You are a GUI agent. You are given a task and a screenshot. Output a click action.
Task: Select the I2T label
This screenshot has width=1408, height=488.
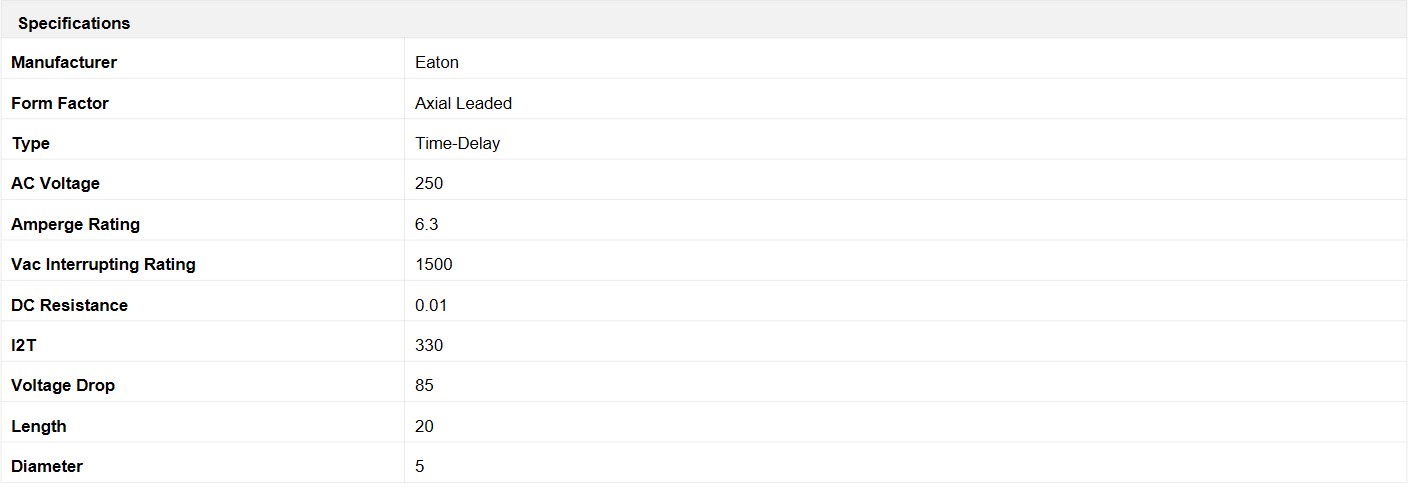[24, 345]
